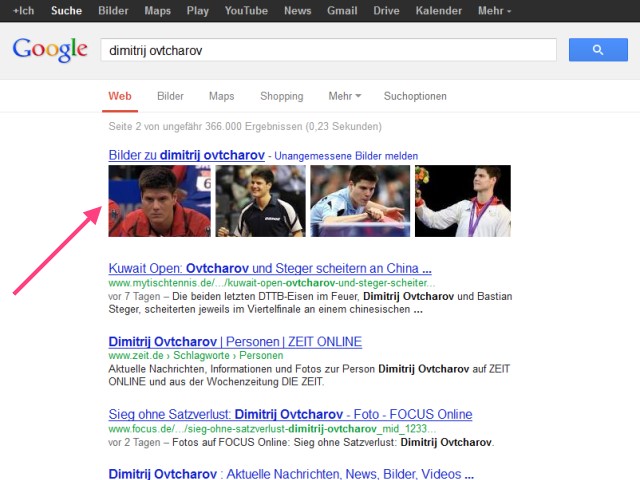This screenshot has width=640, height=480.
Task: Open Bilder in the top black bar
Action: pyautogui.click(x=113, y=11)
